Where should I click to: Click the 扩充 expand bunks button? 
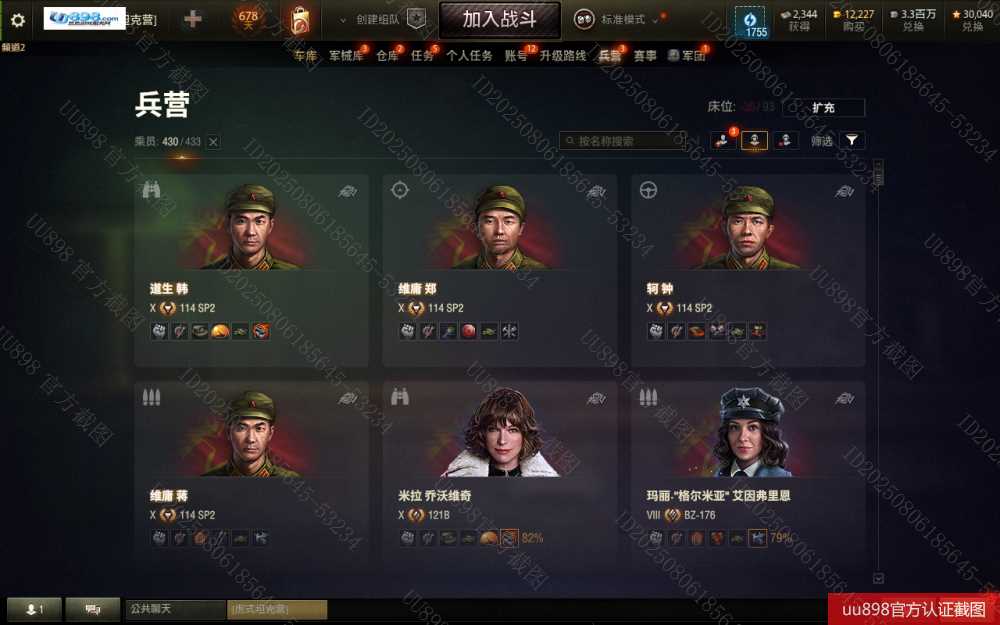point(823,108)
